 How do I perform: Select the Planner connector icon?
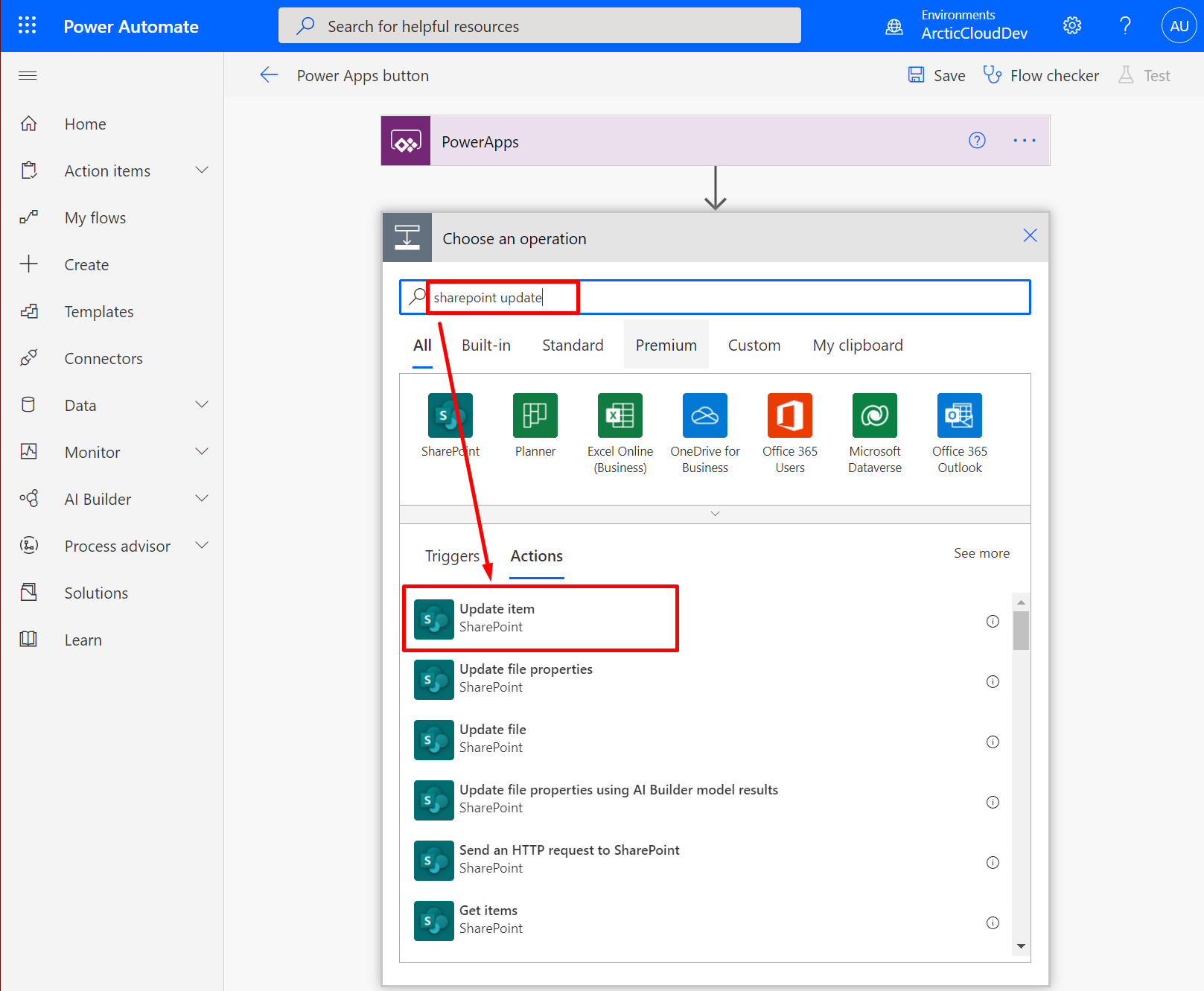535,415
